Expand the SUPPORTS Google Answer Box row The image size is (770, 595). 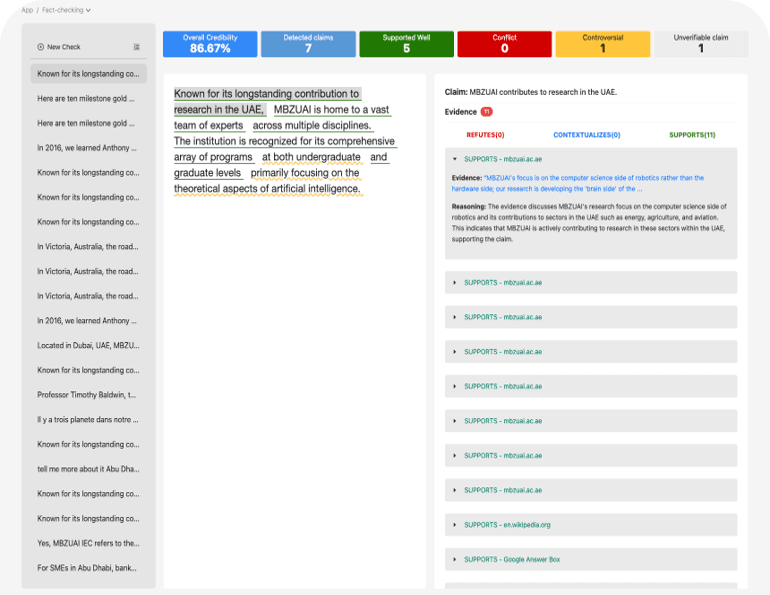click(x=591, y=560)
